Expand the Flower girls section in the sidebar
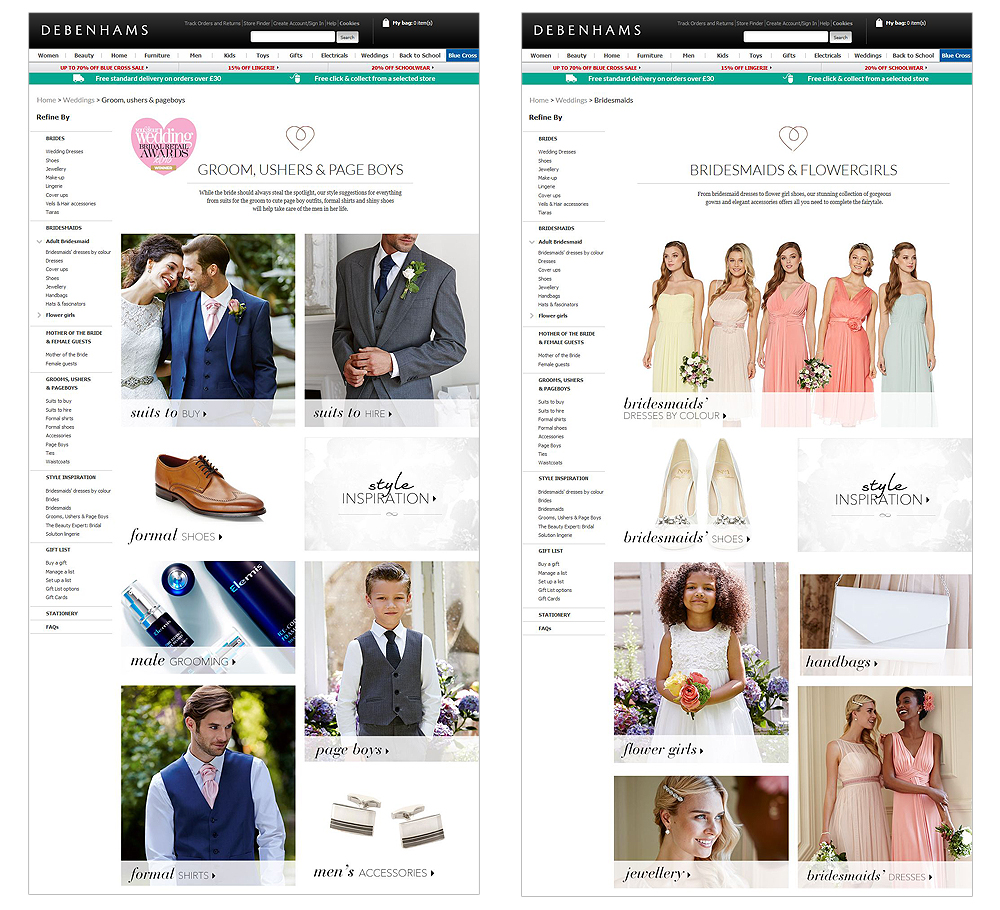 (x=40, y=315)
